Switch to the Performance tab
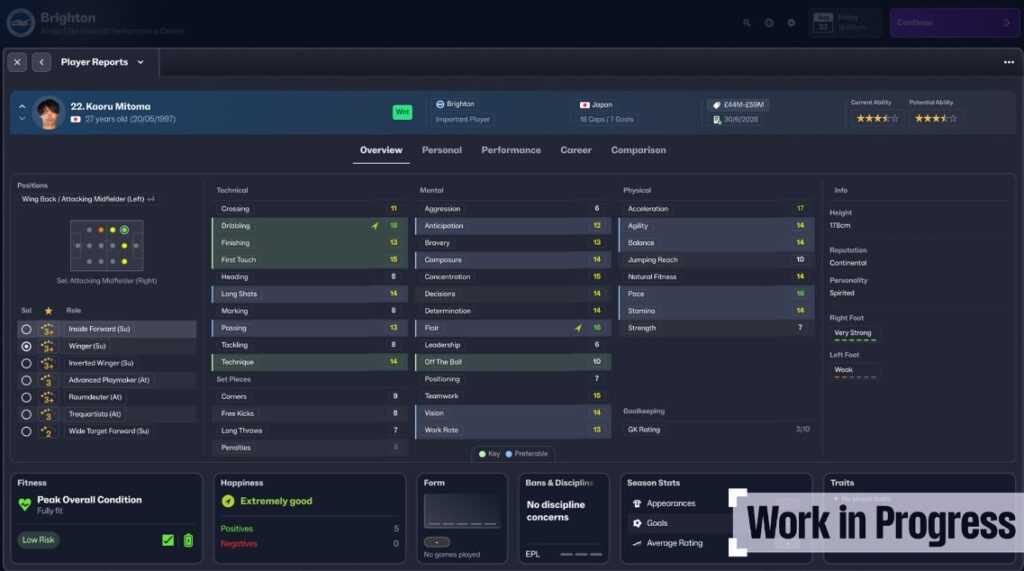 (x=510, y=150)
